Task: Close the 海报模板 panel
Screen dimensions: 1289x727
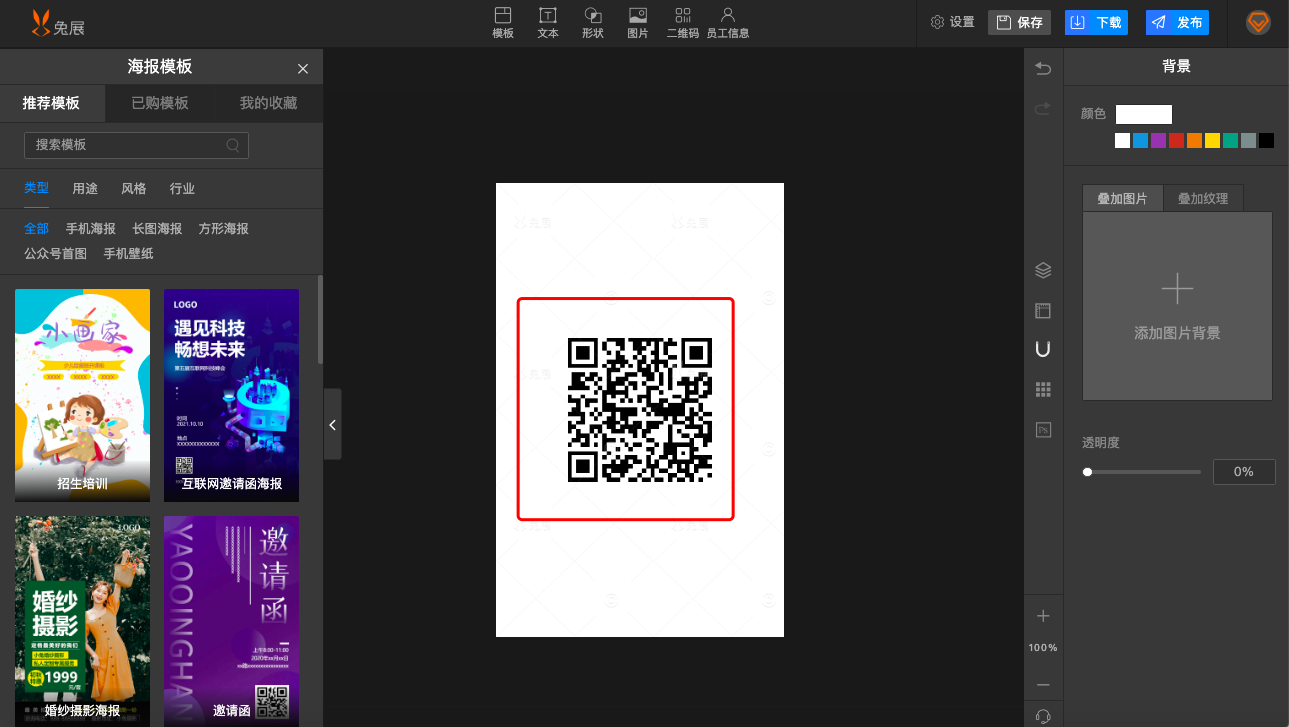Action: click(x=303, y=68)
